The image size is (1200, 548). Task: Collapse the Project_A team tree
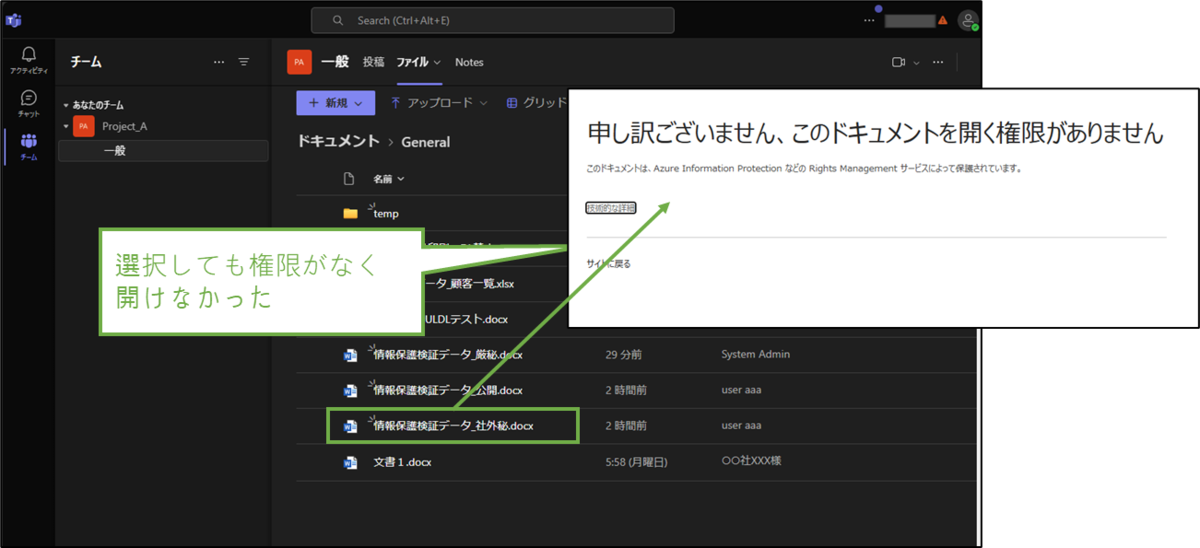coord(66,127)
